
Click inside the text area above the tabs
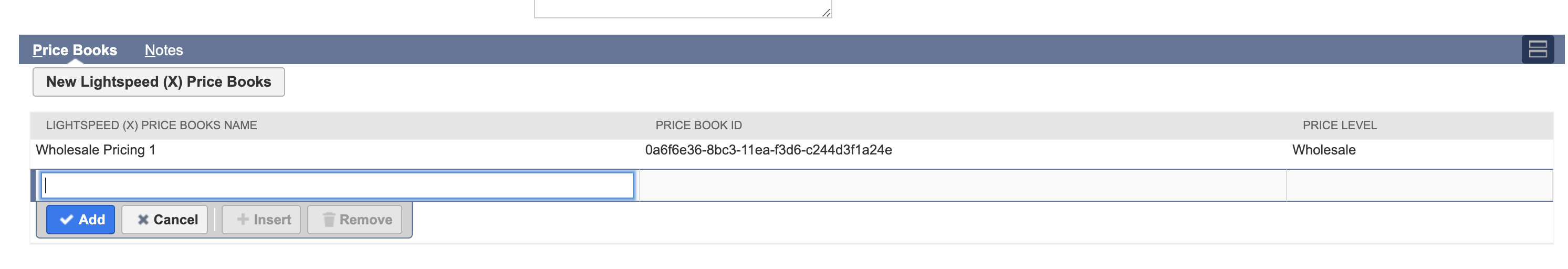tap(682, 7)
